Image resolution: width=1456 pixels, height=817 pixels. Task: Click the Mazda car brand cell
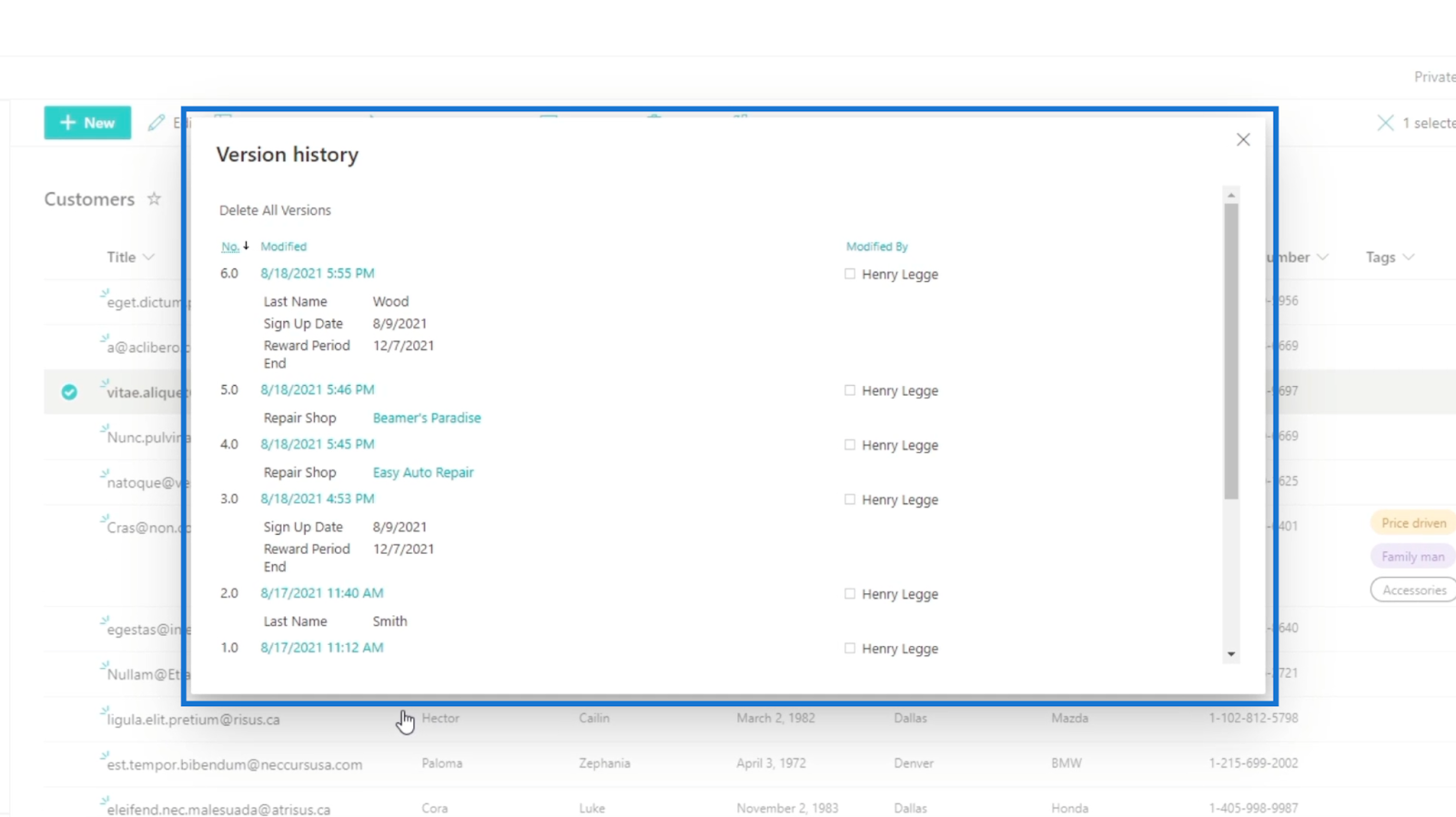tap(1069, 718)
